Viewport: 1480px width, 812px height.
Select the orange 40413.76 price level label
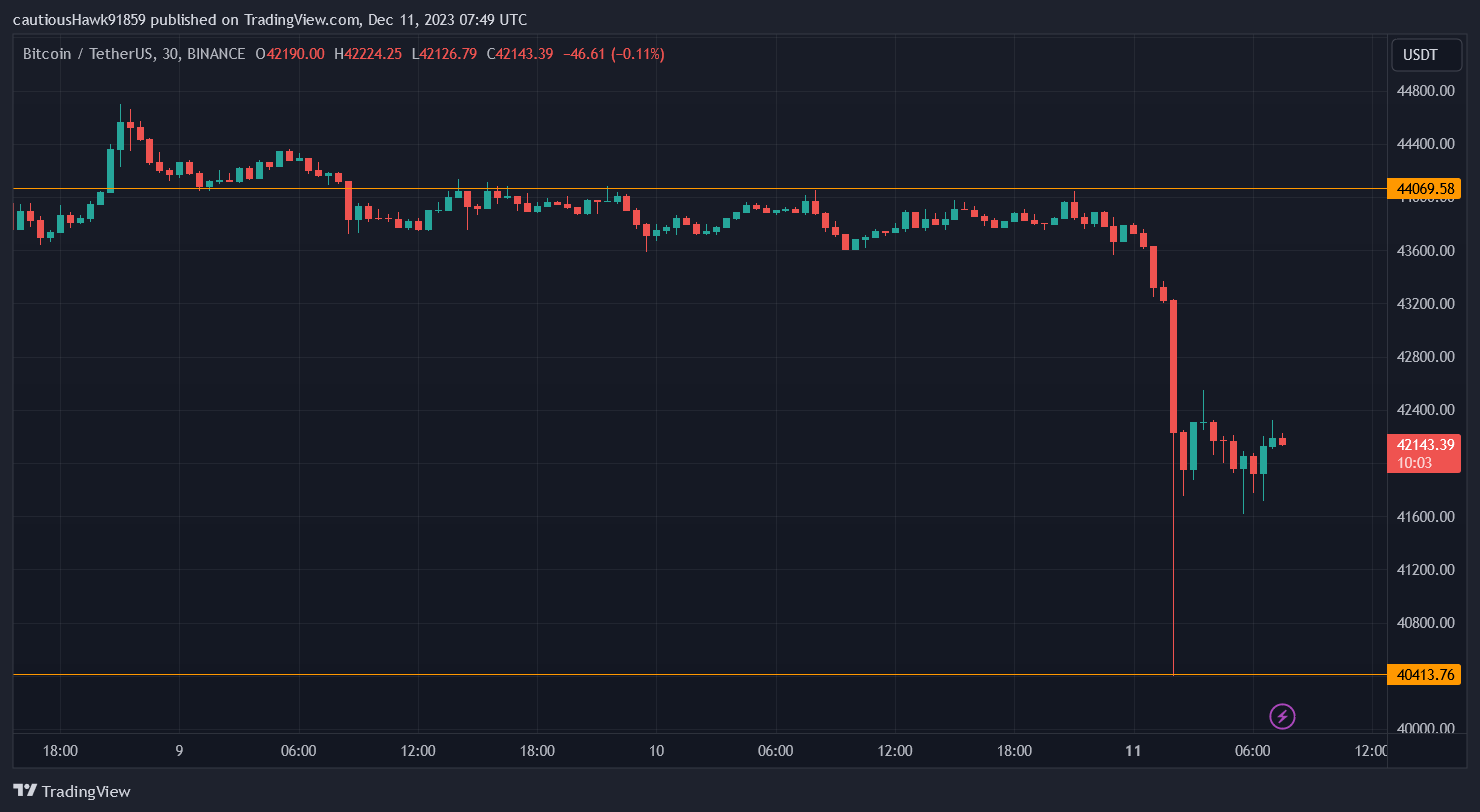pyautogui.click(x=1424, y=675)
